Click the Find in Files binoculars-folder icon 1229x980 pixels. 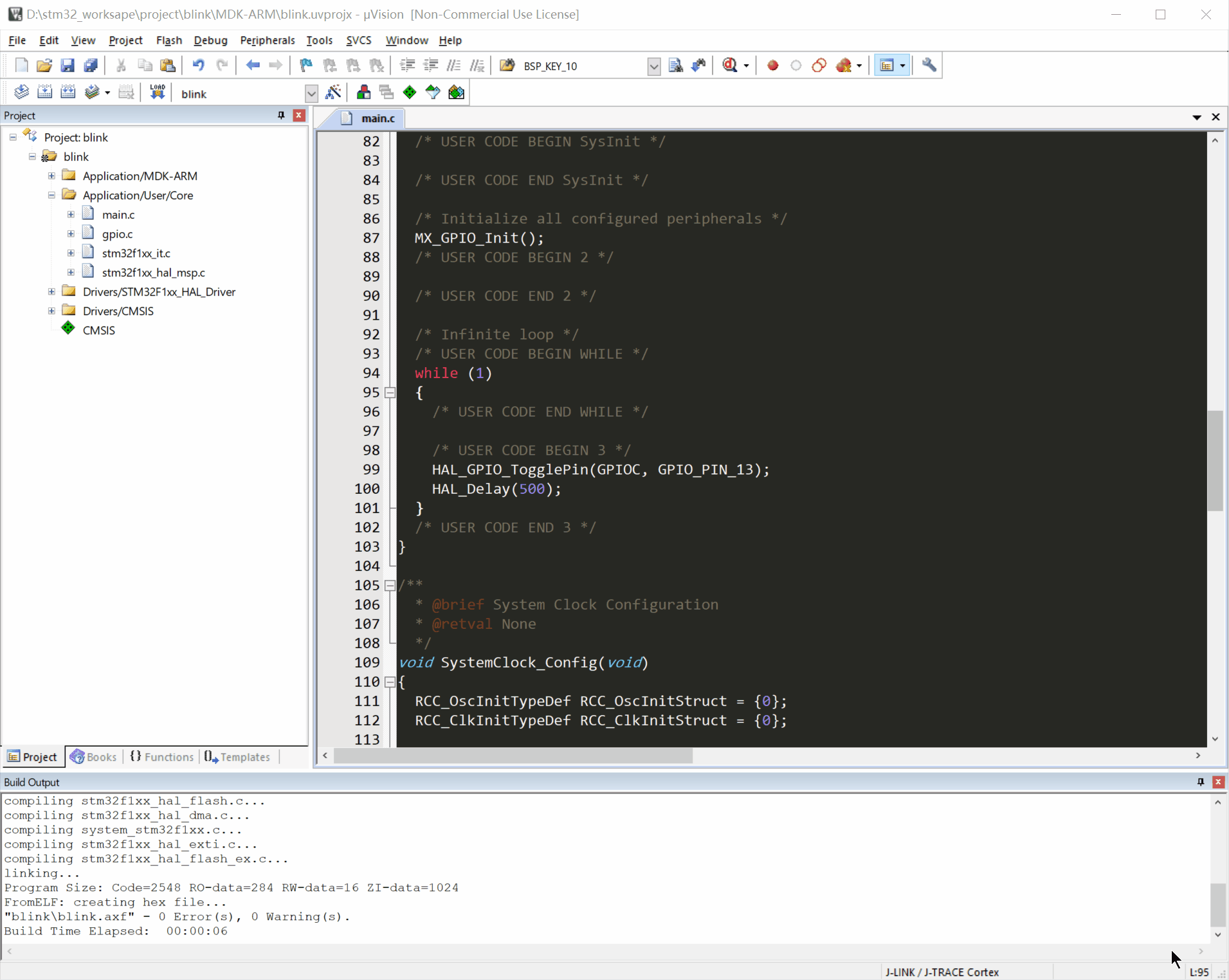pyautogui.click(x=507, y=66)
